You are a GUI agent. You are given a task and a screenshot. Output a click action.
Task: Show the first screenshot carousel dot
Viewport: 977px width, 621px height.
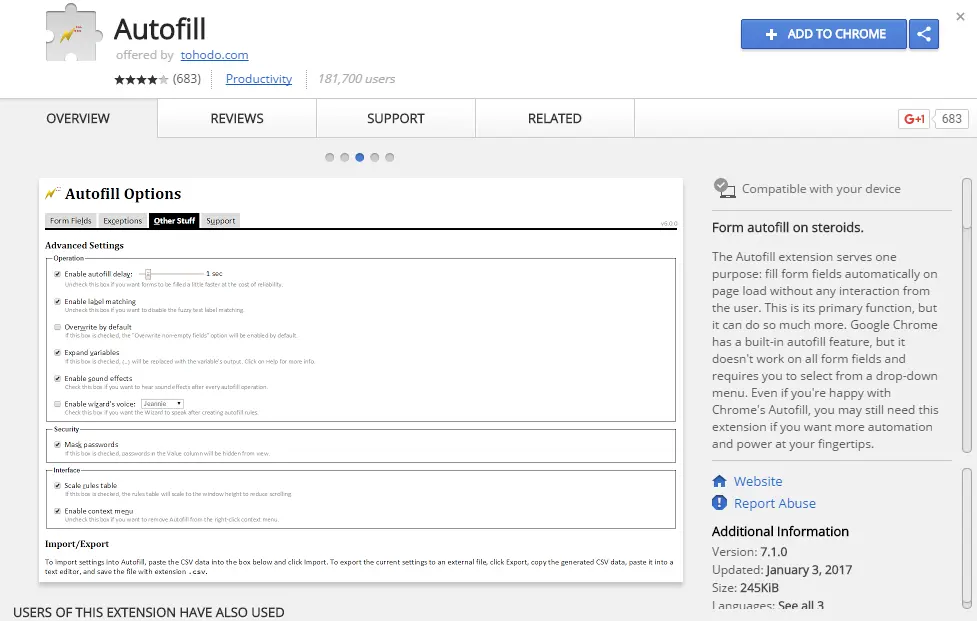pyautogui.click(x=330, y=158)
